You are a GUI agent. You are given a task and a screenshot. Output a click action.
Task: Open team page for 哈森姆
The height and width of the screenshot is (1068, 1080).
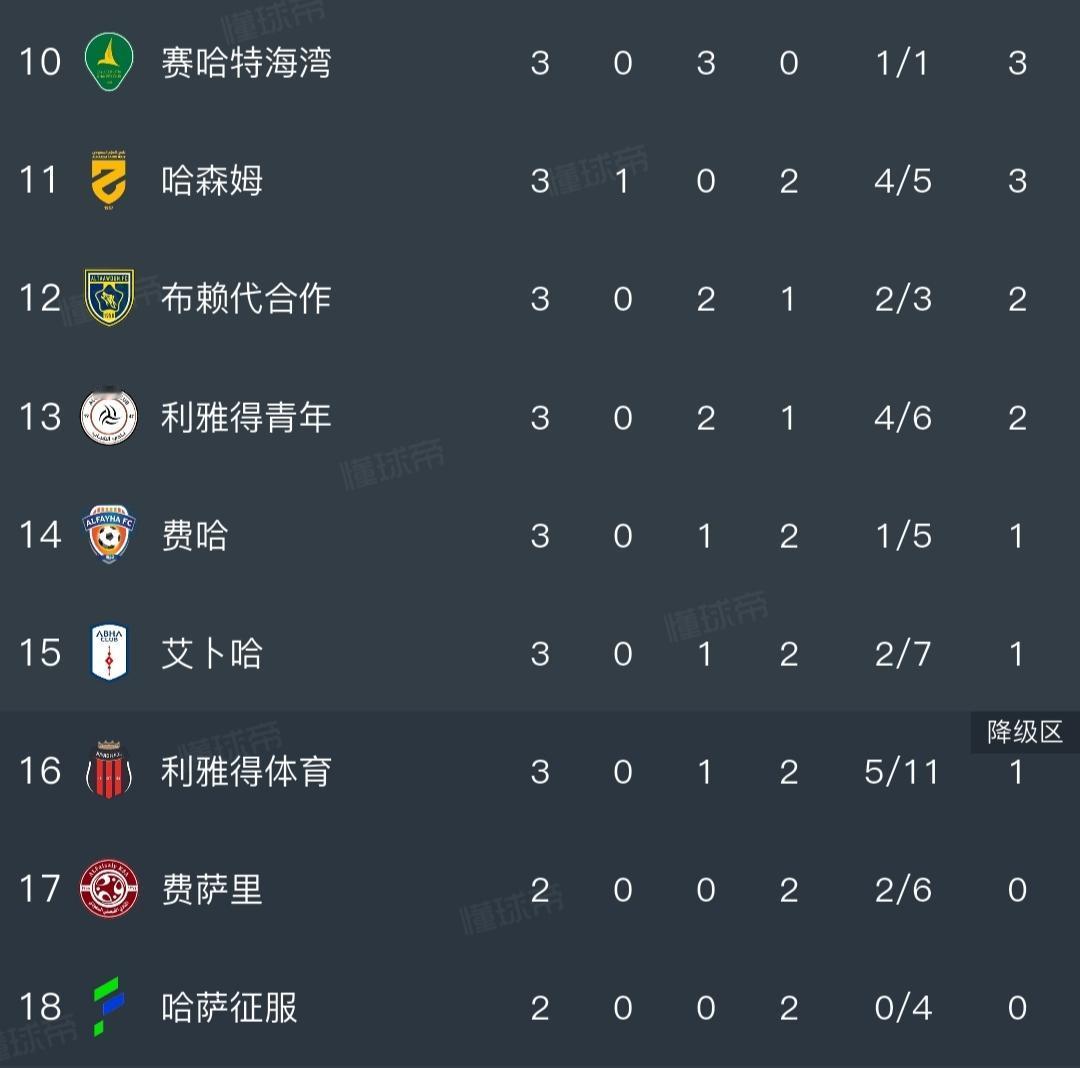pyautogui.click(x=211, y=180)
